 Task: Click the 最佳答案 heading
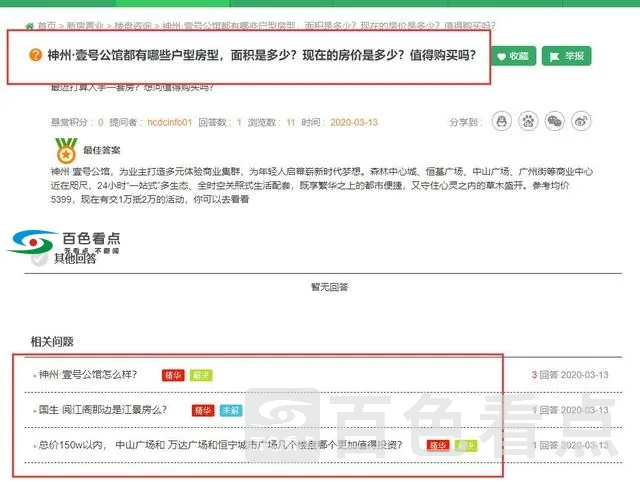(102, 150)
